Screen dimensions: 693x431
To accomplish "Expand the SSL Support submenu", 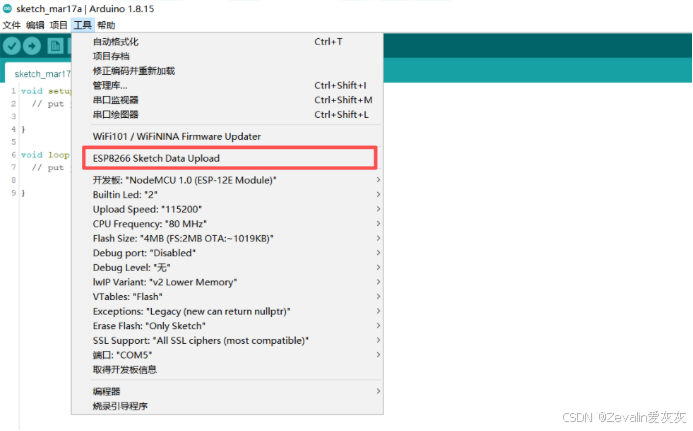I will pyautogui.click(x=227, y=340).
